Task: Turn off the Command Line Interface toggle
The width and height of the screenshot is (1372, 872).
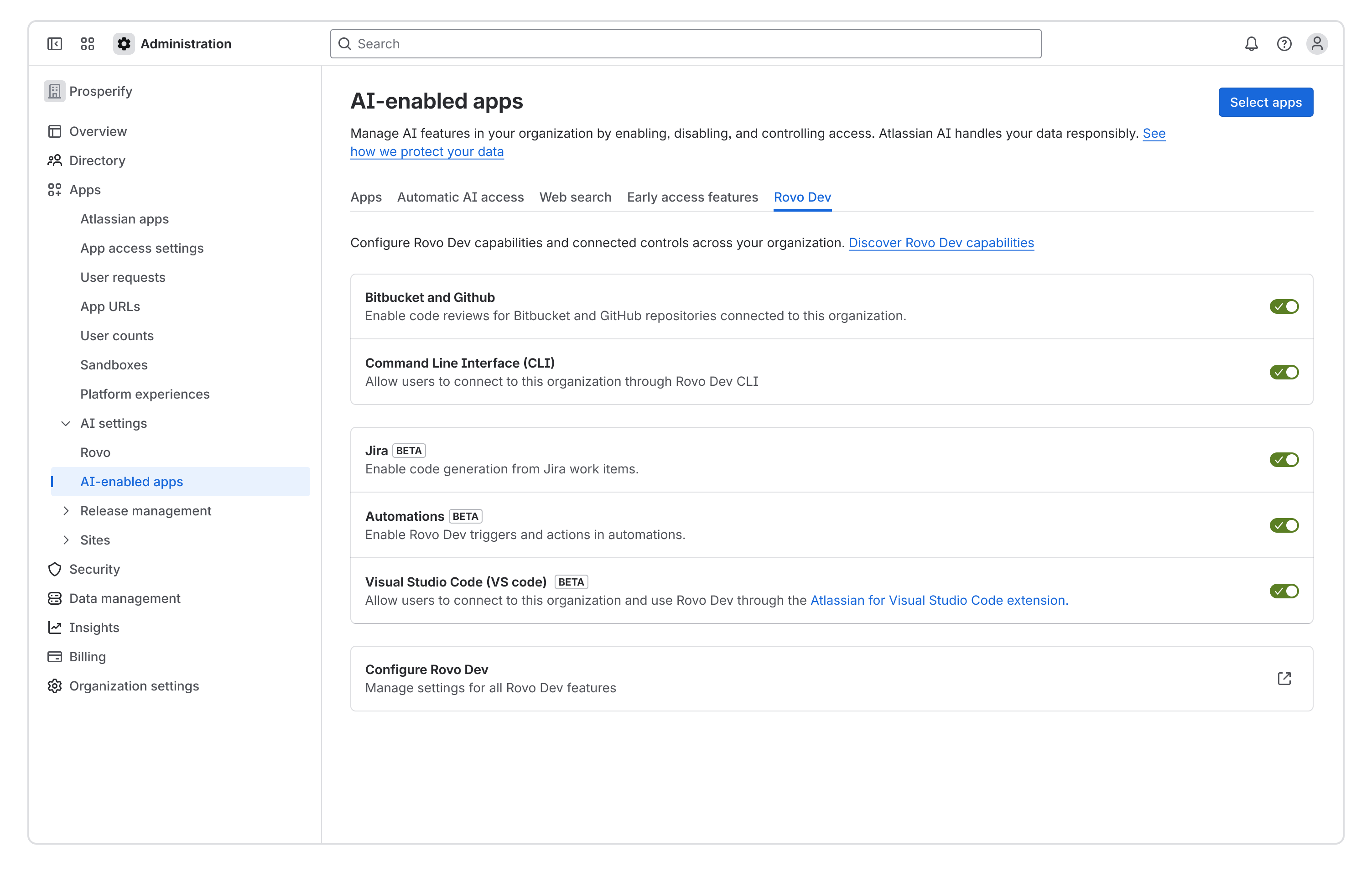Action: click(1284, 372)
